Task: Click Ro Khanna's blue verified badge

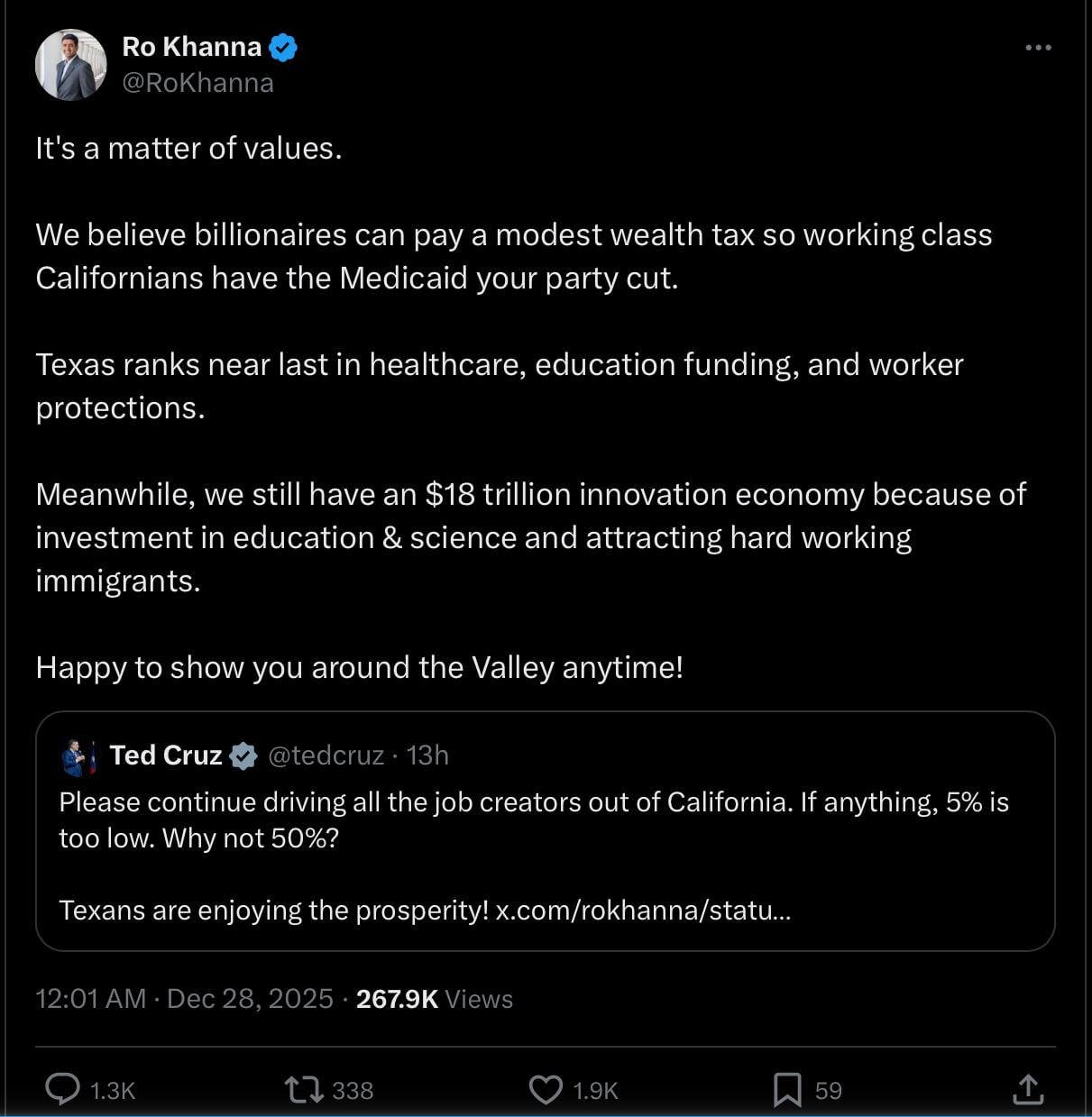Action: pyautogui.click(x=284, y=48)
